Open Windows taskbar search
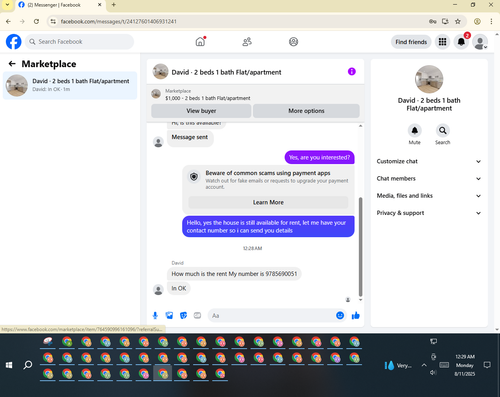This screenshot has width=500, height=397. [x=28, y=365]
